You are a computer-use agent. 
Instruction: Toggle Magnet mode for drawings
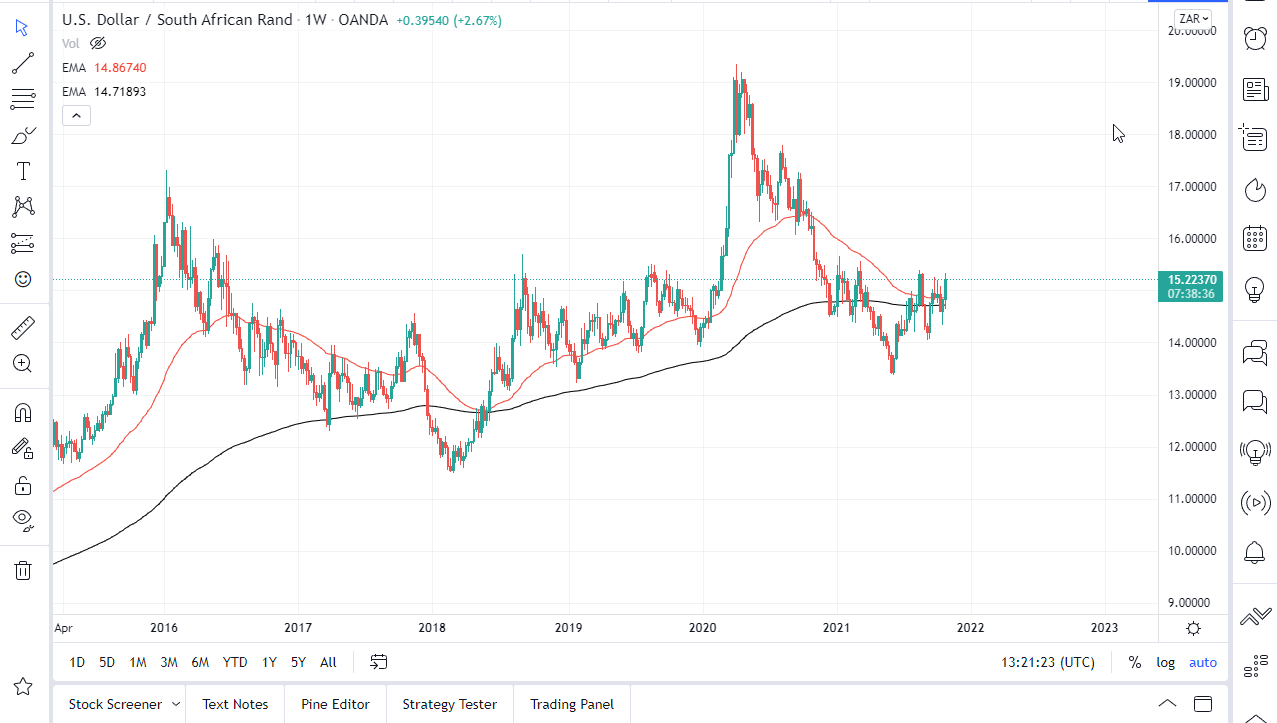[22, 411]
